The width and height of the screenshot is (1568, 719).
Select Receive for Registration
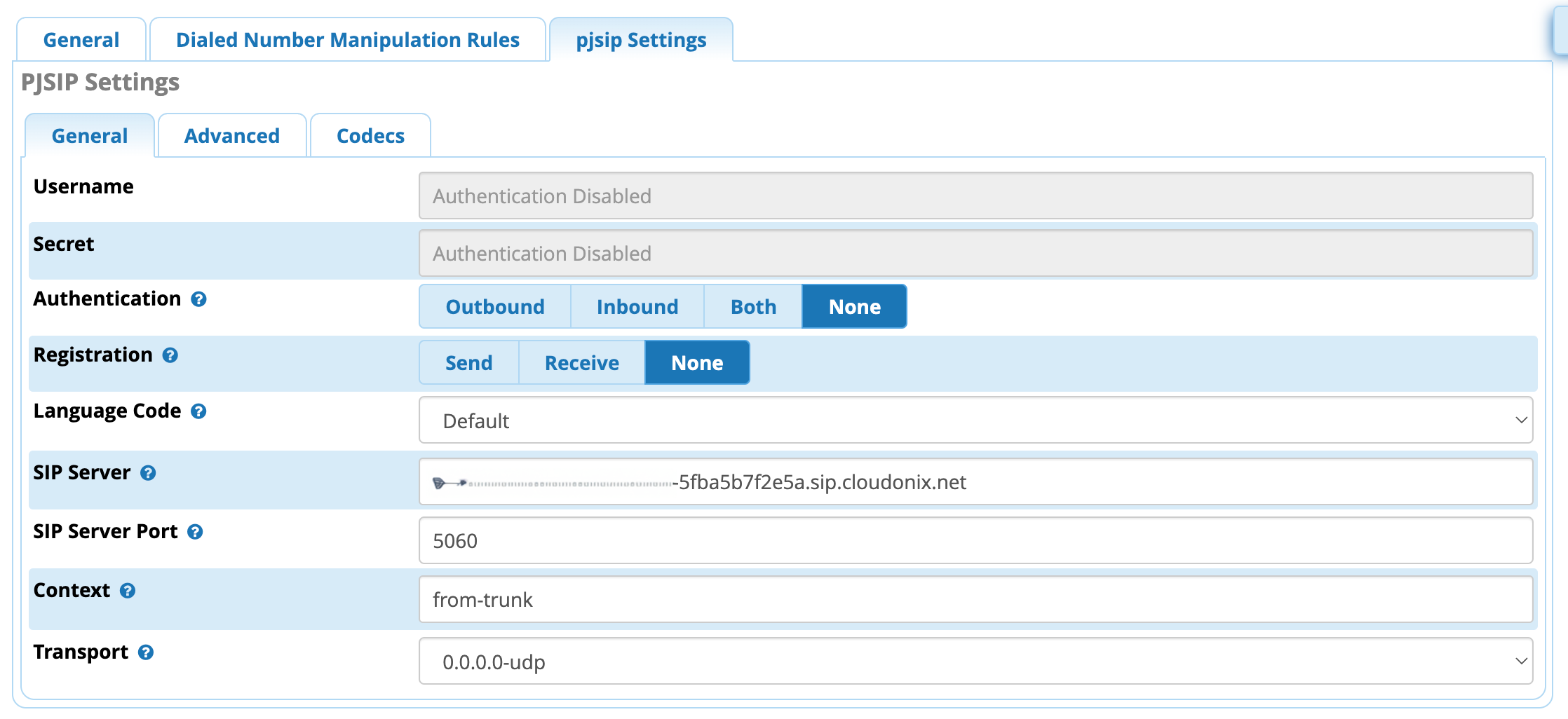coord(581,362)
